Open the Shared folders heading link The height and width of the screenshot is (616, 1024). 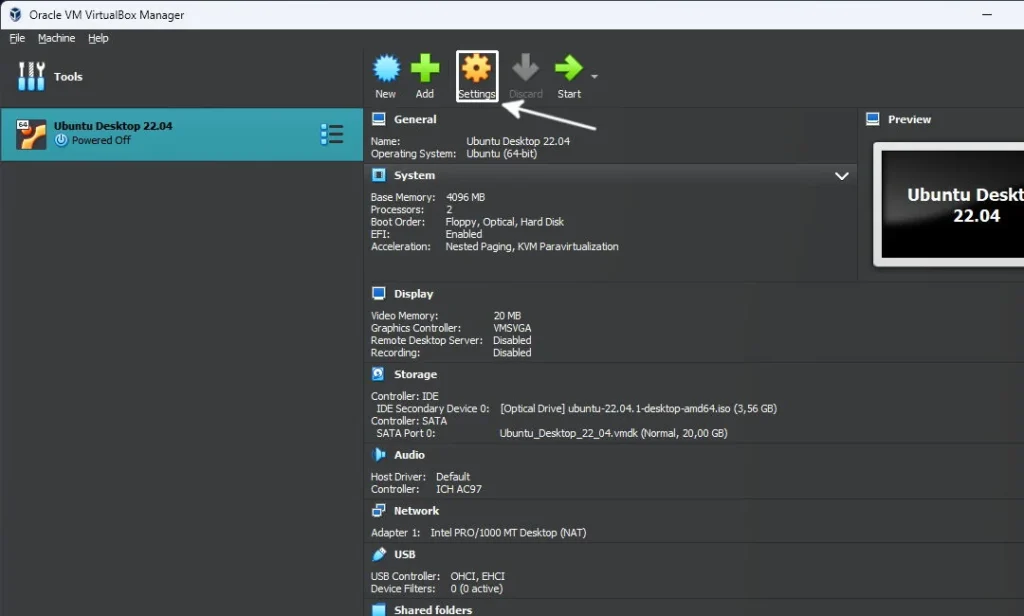coord(432,609)
